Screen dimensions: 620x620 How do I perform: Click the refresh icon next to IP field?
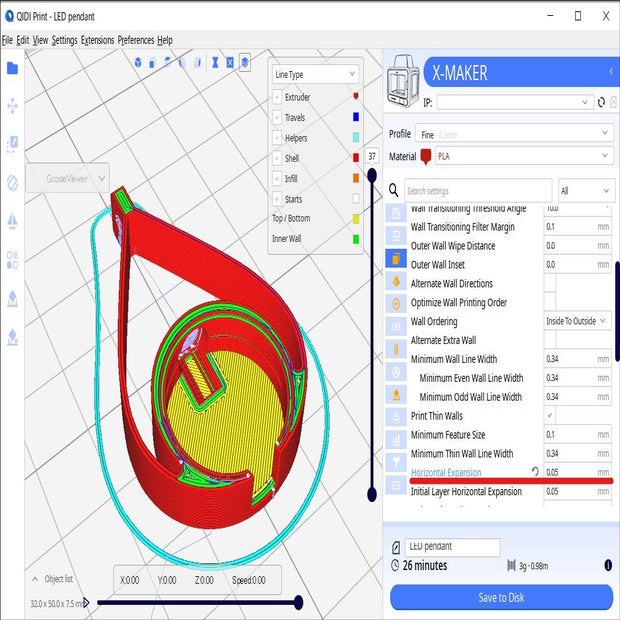point(601,102)
